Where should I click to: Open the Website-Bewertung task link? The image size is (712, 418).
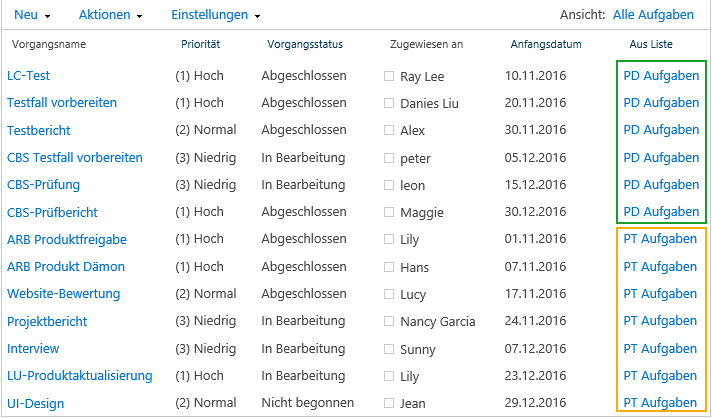[x=64, y=294]
